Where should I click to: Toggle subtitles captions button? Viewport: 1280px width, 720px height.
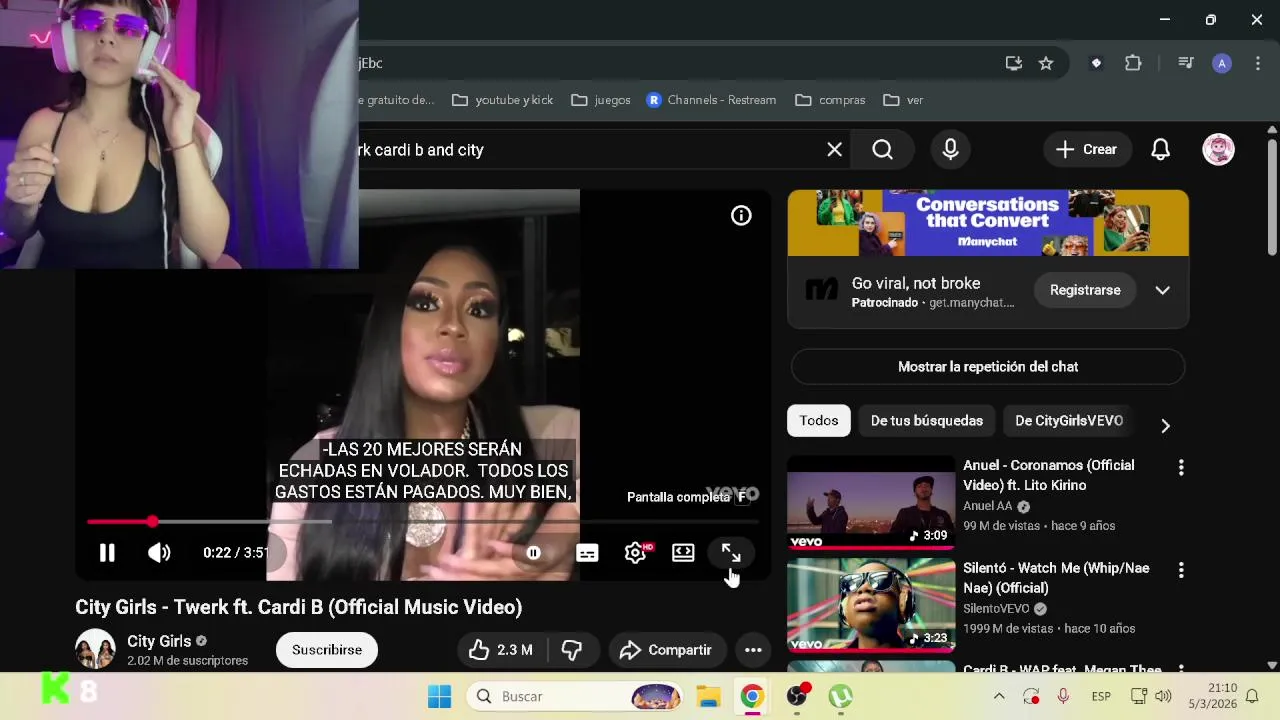click(x=587, y=553)
